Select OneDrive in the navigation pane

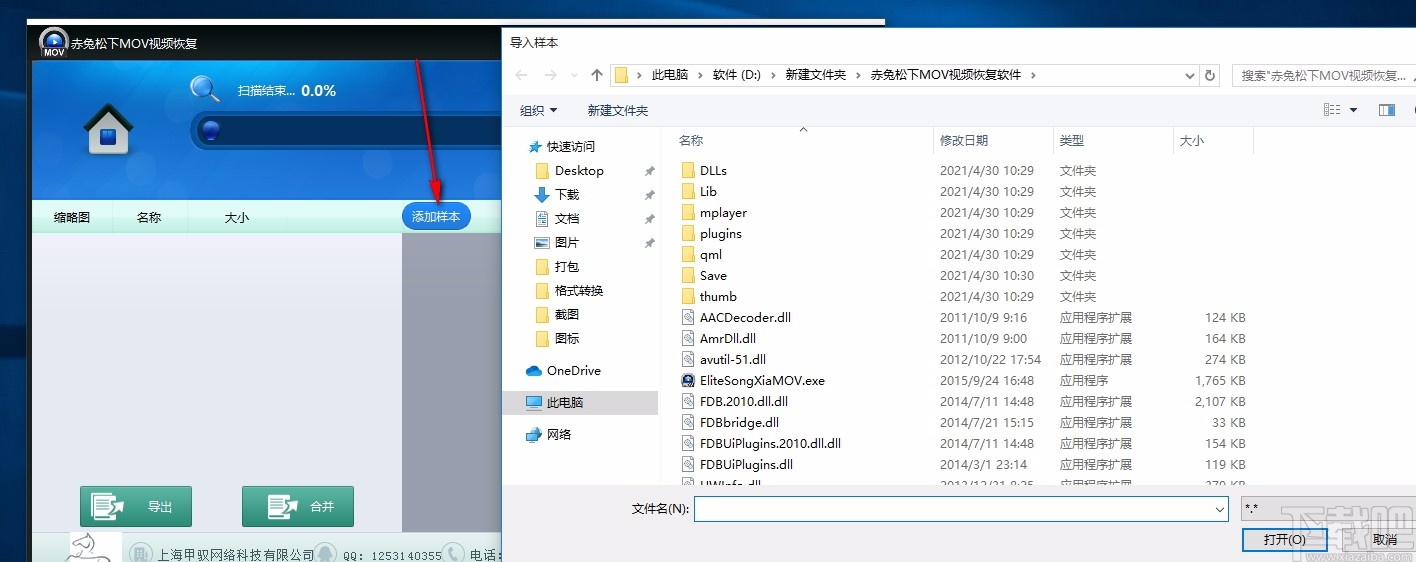point(574,371)
